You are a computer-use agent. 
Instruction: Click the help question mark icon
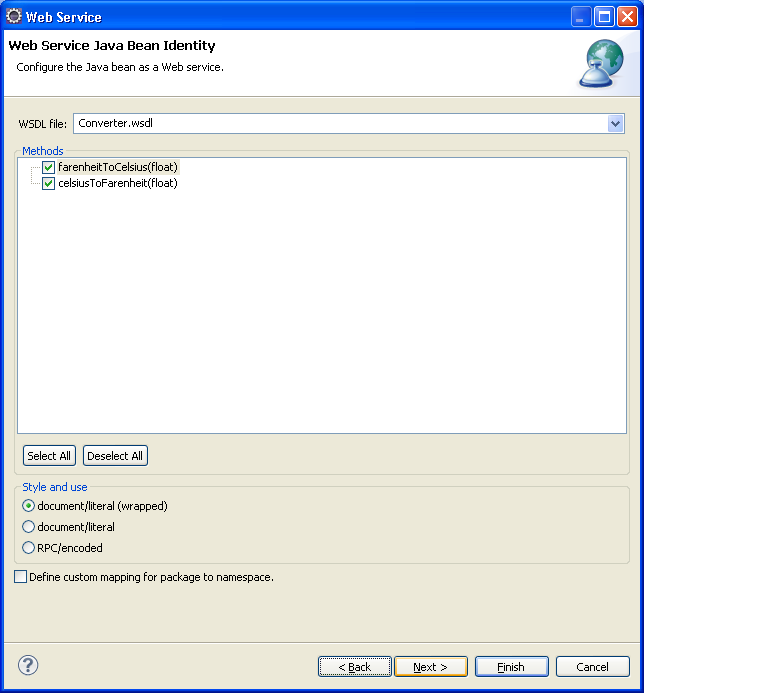28,665
